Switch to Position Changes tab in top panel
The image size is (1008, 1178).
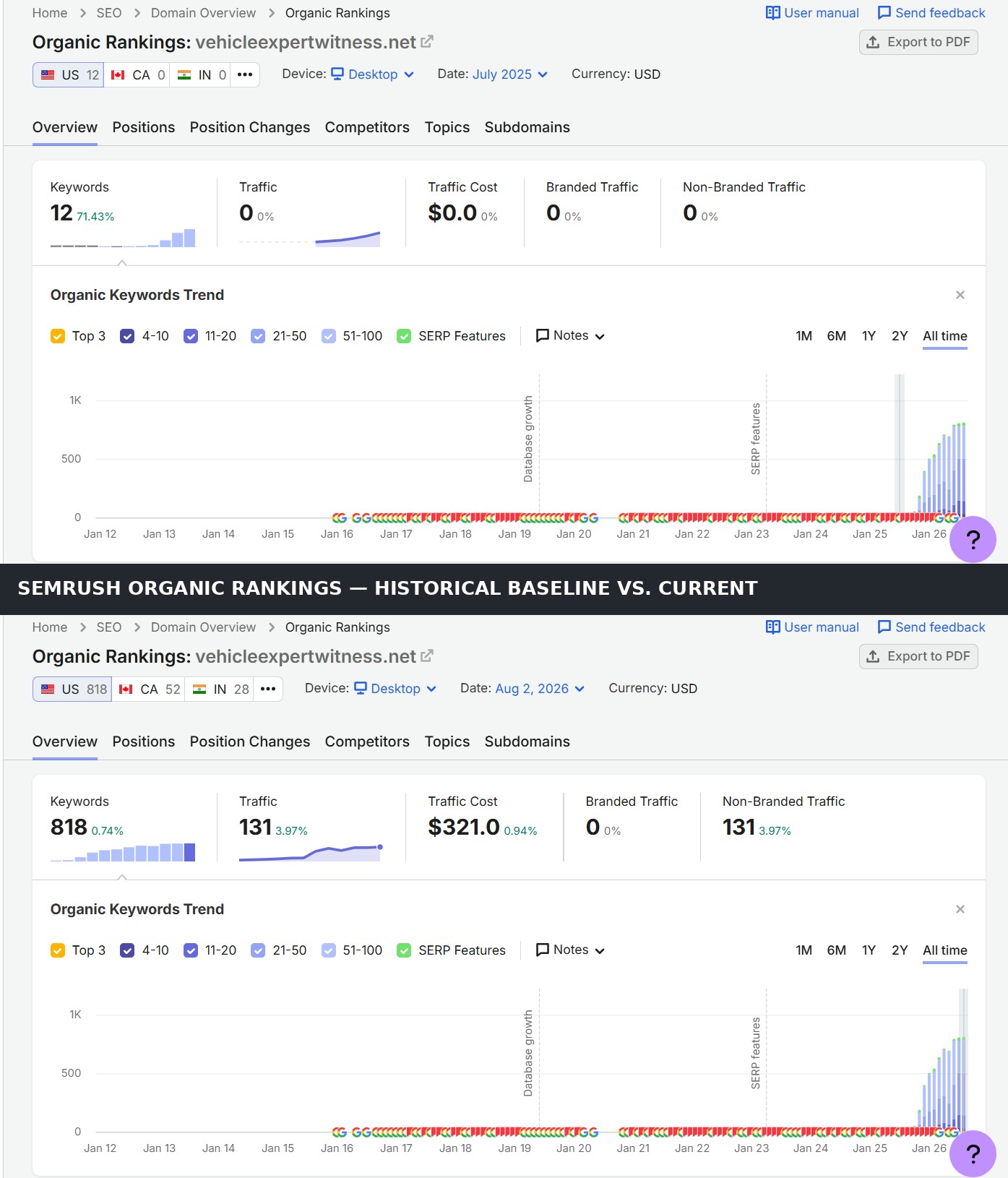250,127
